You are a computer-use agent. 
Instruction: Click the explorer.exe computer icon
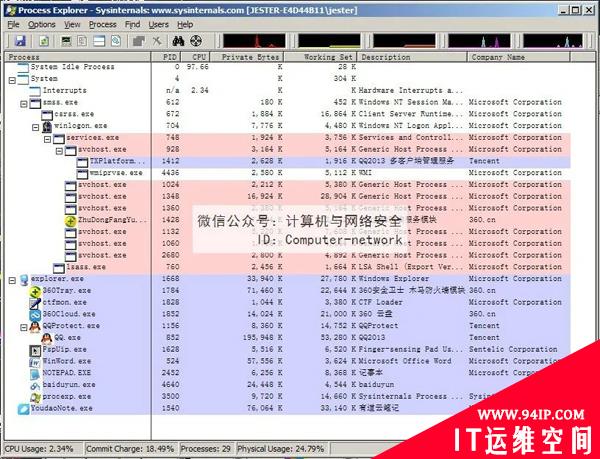23,280
